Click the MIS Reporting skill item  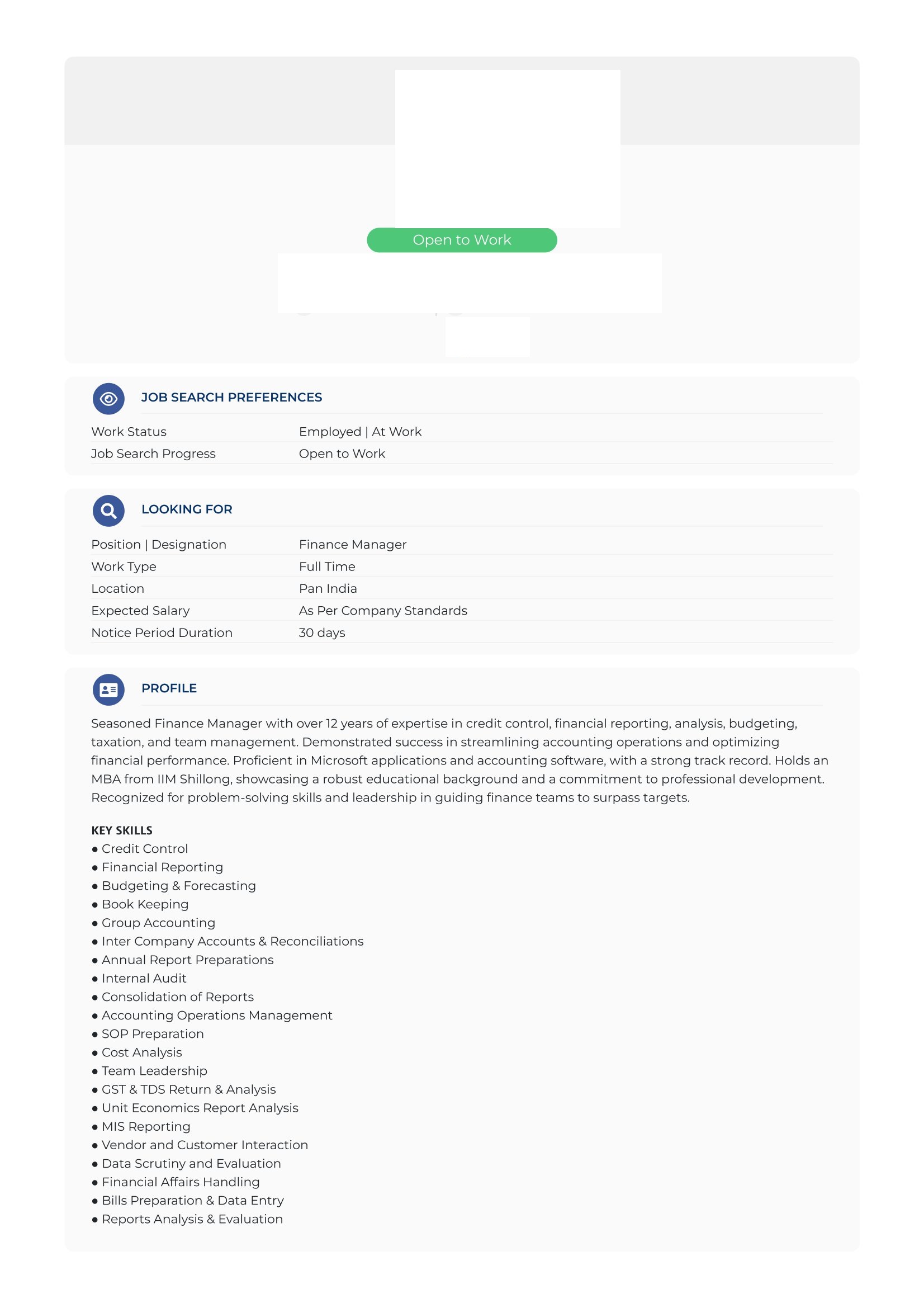pyautogui.click(x=141, y=1126)
